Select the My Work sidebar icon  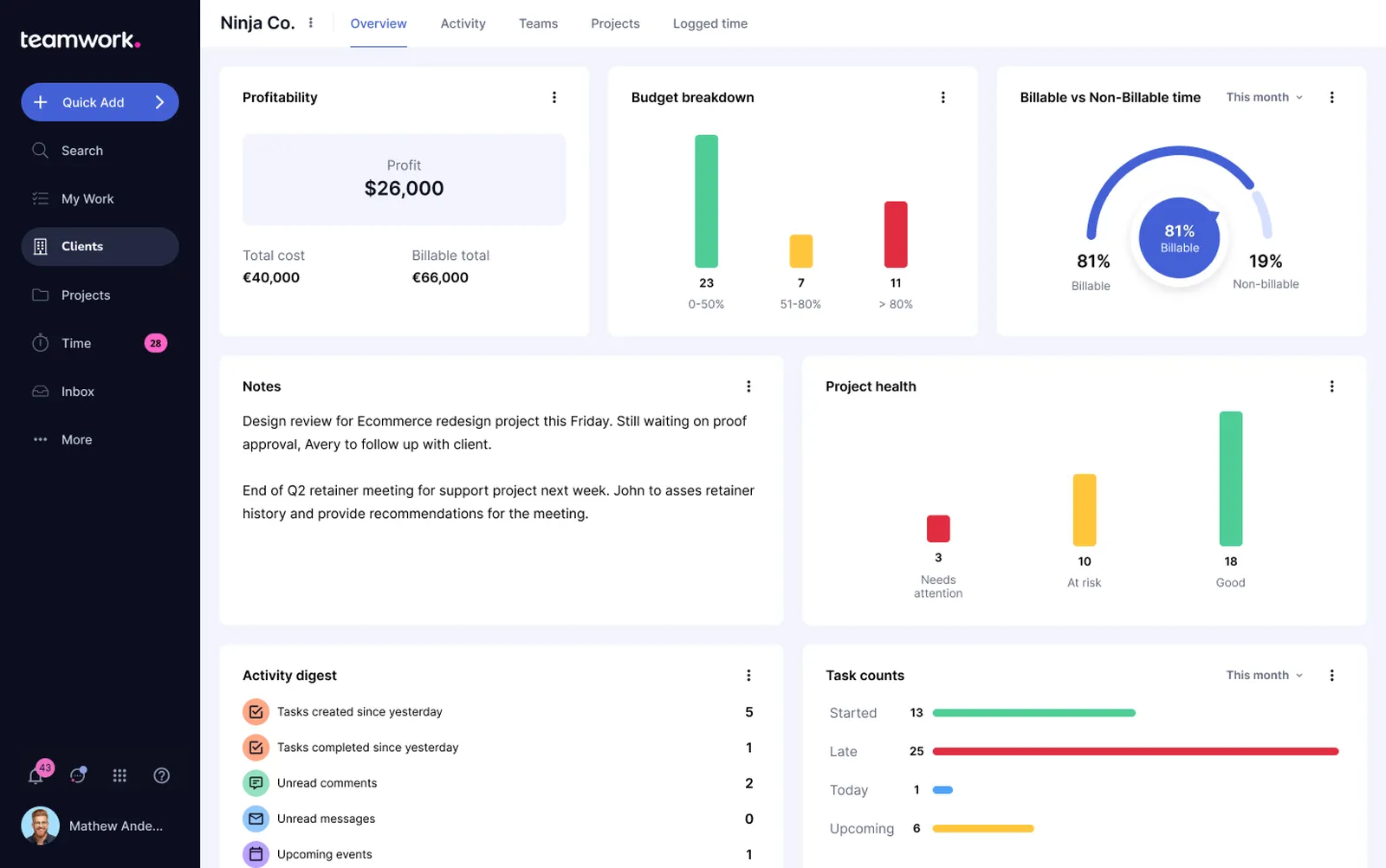40,198
